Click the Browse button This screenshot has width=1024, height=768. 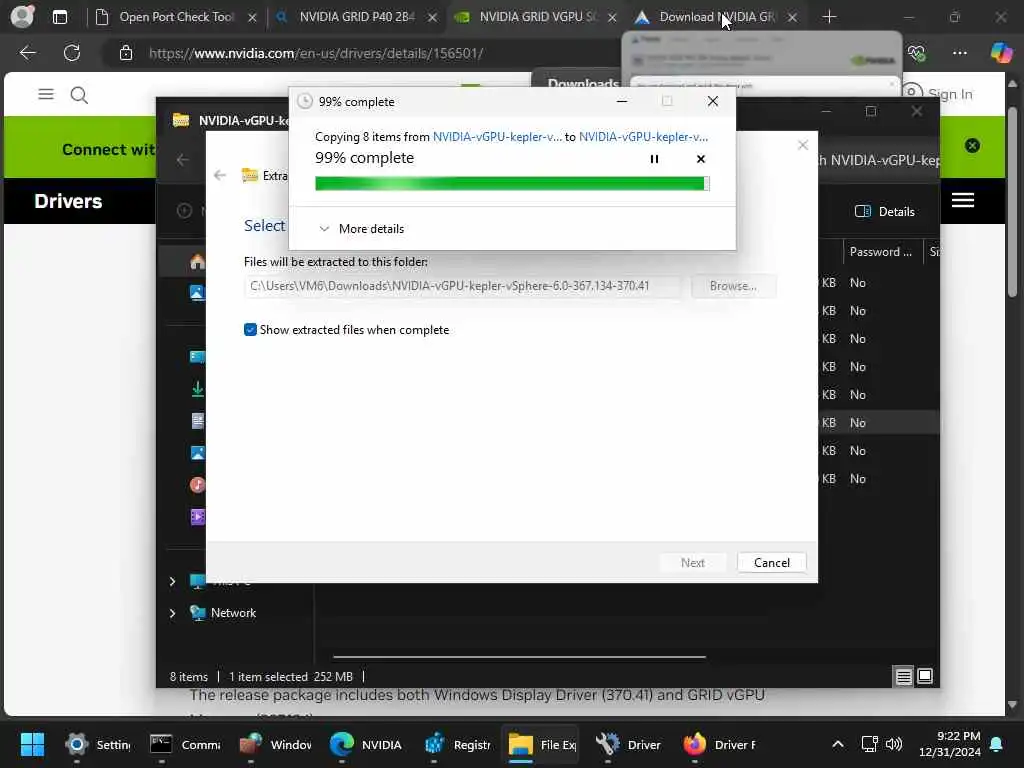tap(733, 286)
